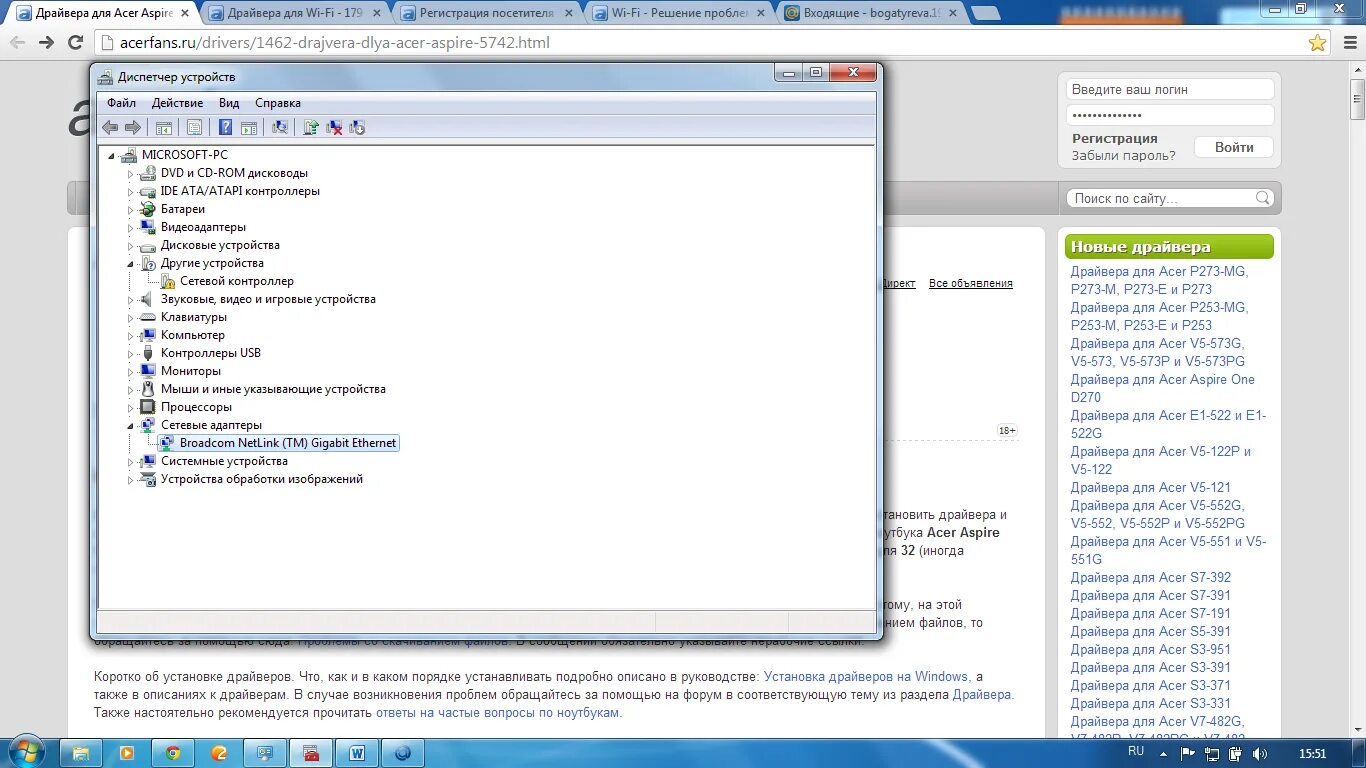The image size is (1366, 768).
Task: Focus Введите ваш логин field
Action: point(1170,89)
